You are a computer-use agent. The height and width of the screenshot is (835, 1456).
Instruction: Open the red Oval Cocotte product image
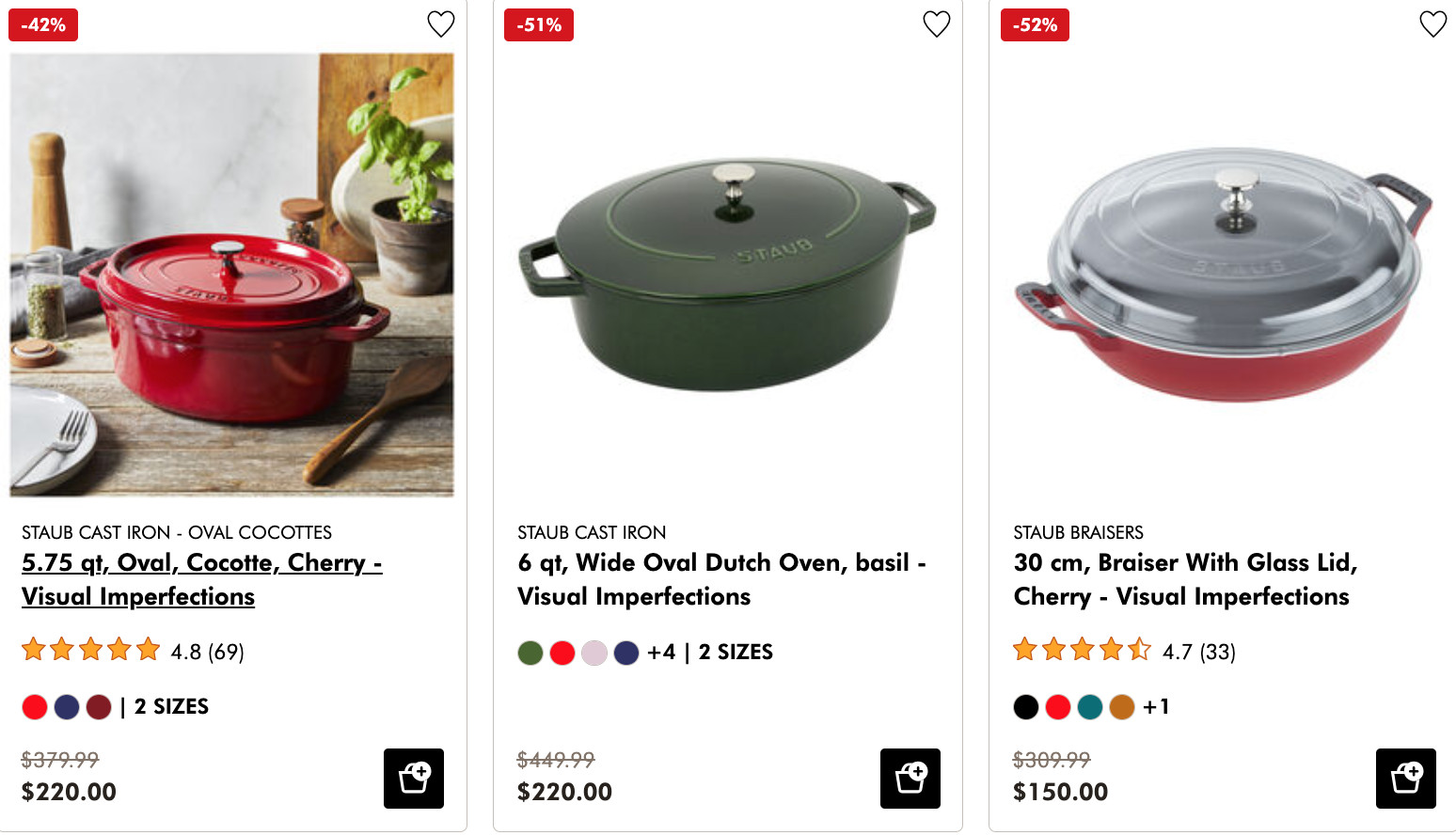(x=231, y=275)
